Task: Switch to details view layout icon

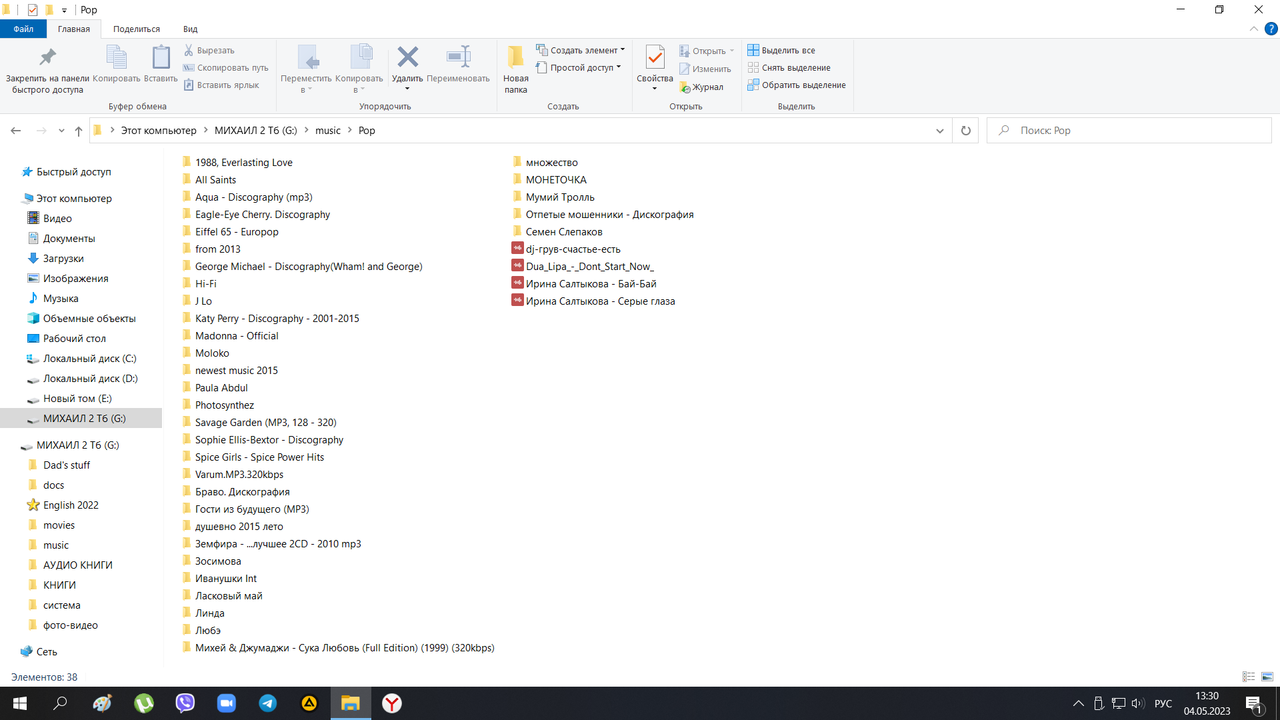Action: 1248,677
